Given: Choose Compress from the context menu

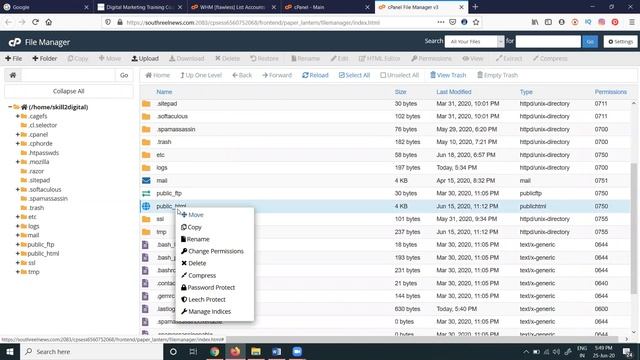Looking at the screenshot, I should (x=198, y=276).
